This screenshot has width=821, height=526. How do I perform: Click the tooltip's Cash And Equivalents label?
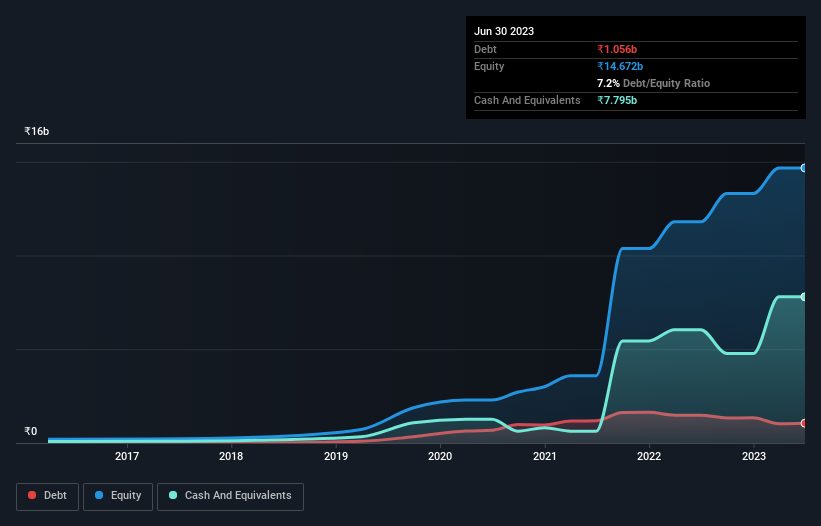point(527,100)
